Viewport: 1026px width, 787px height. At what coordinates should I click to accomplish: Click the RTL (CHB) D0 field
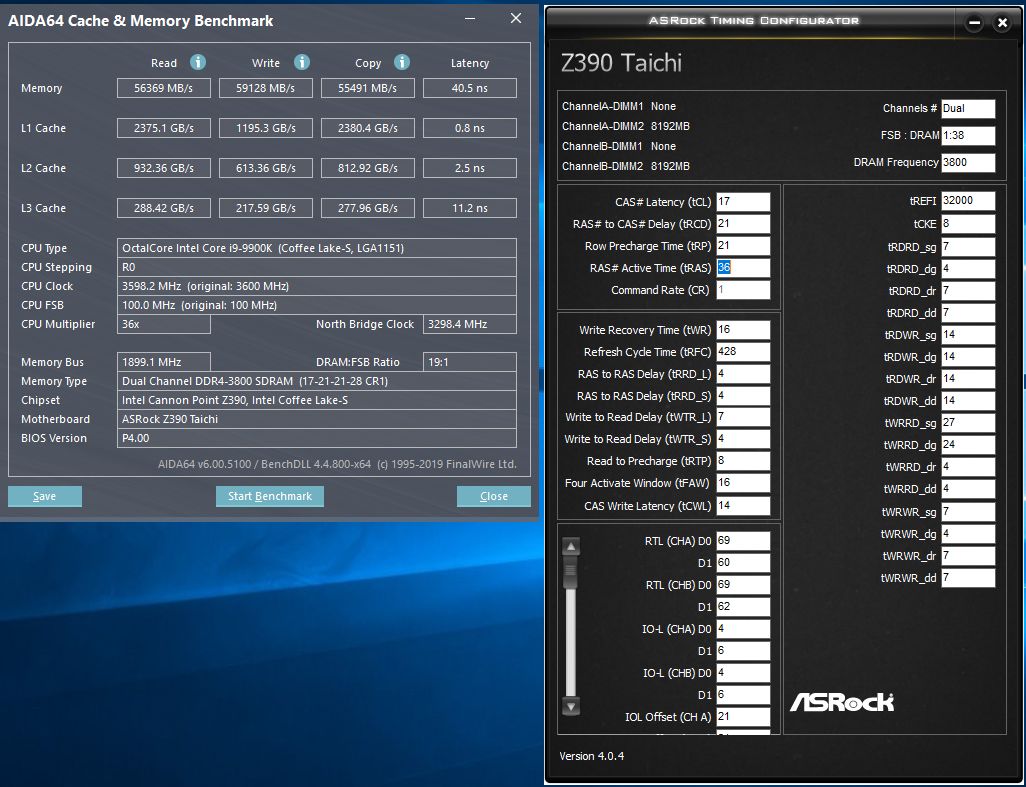[x=743, y=585]
